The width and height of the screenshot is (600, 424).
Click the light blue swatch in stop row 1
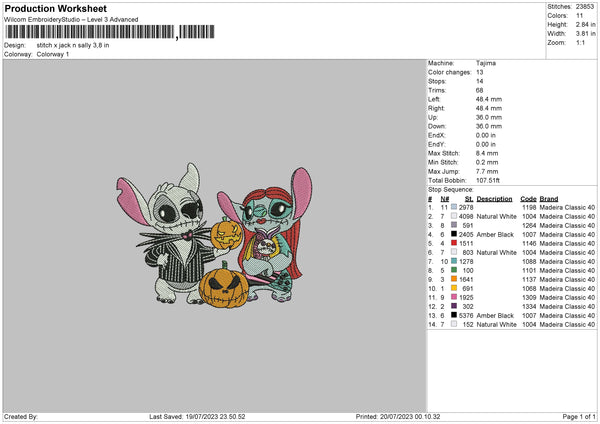454,207
